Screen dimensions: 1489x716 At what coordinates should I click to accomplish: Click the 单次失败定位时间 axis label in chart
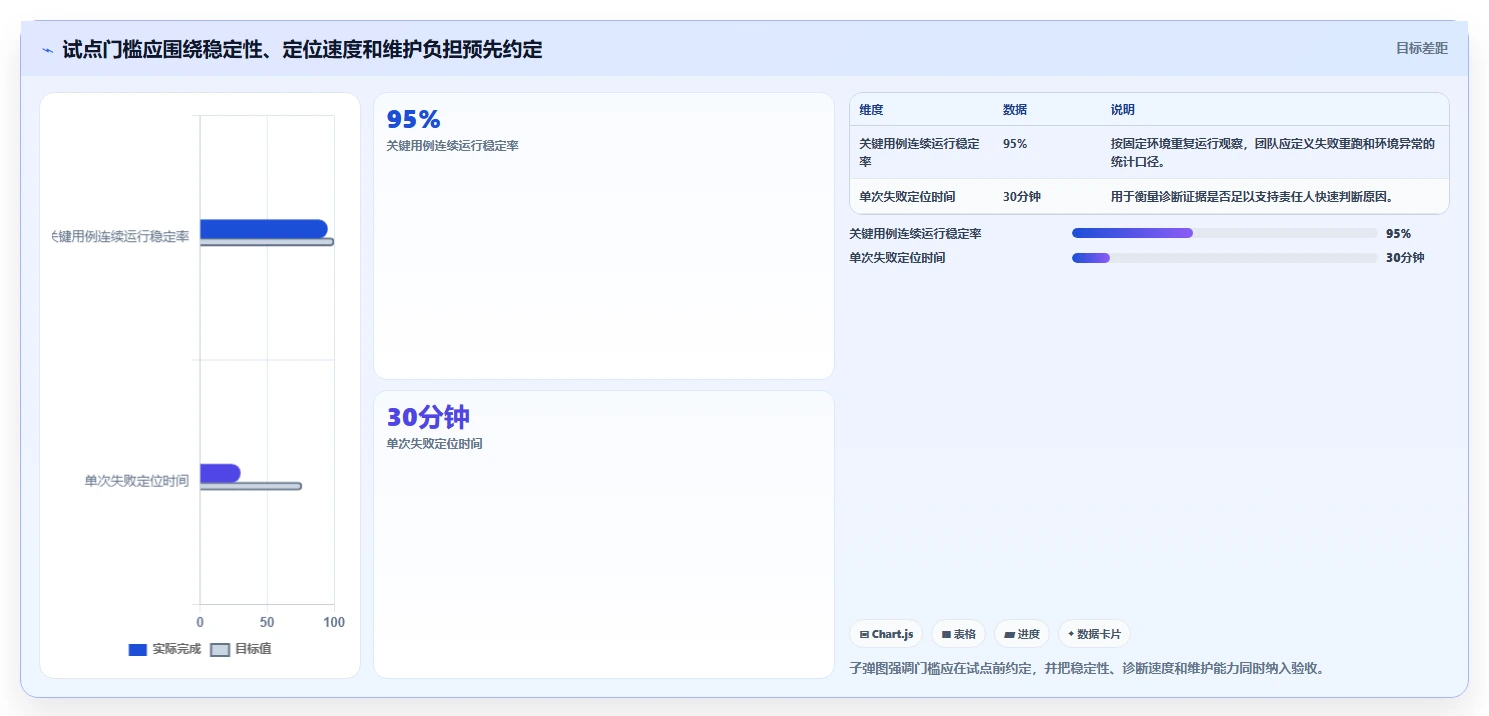tap(137, 481)
